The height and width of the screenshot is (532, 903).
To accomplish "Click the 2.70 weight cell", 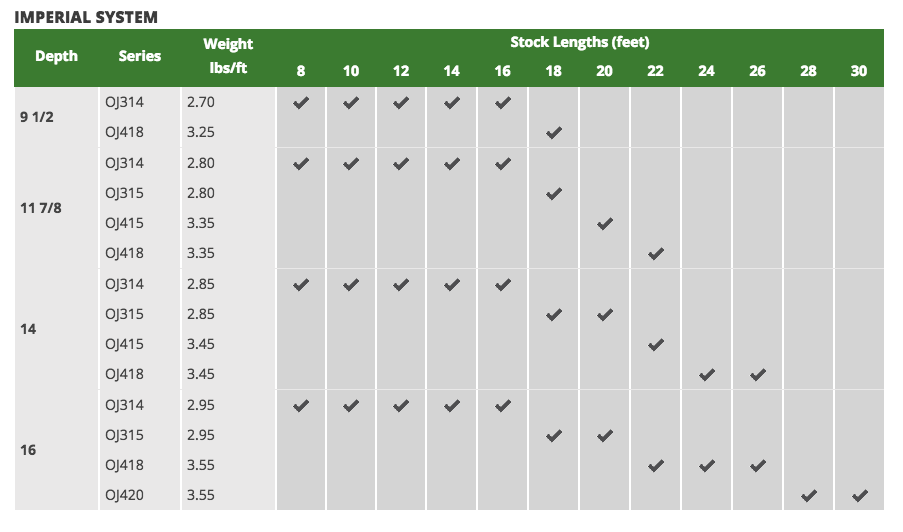I will coord(200,102).
